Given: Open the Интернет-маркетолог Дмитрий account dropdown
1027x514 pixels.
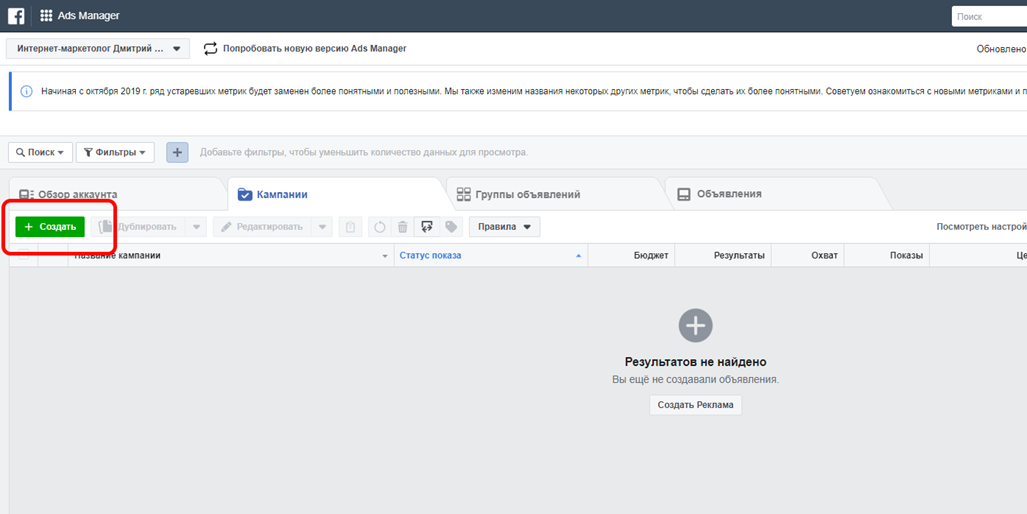Looking at the screenshot, I should (98, 48).
